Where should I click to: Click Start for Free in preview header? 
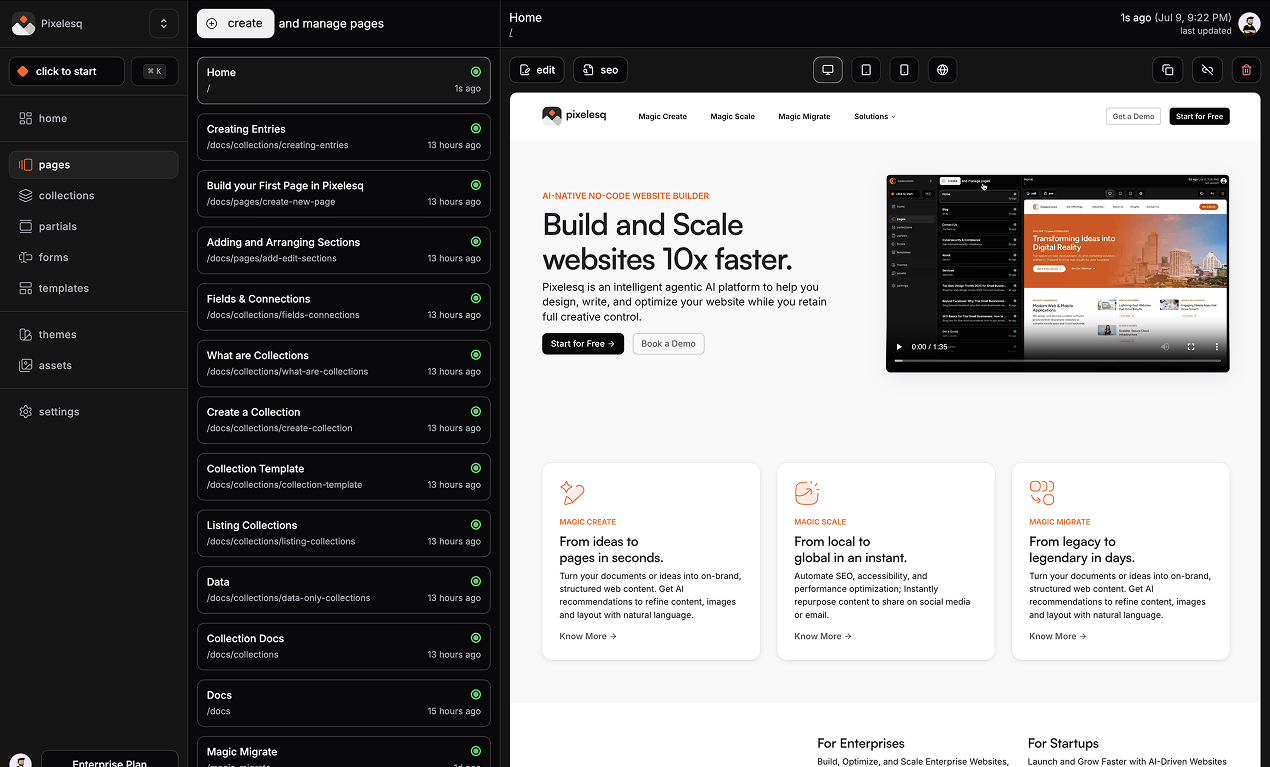pyautogui.click(x=1199, y=116)
